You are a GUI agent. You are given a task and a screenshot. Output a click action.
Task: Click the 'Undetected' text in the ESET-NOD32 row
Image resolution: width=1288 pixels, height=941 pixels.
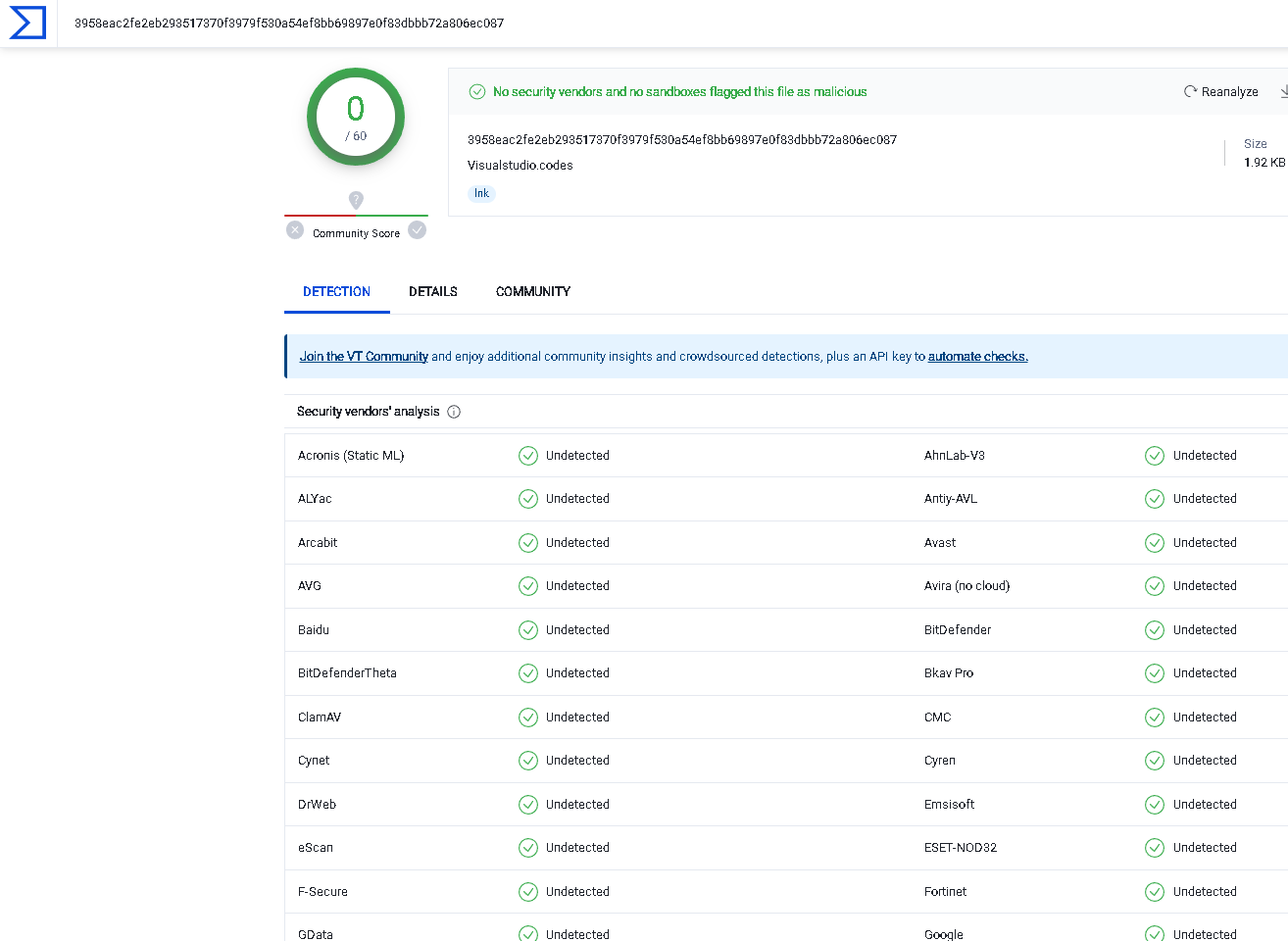point(1205,848)
